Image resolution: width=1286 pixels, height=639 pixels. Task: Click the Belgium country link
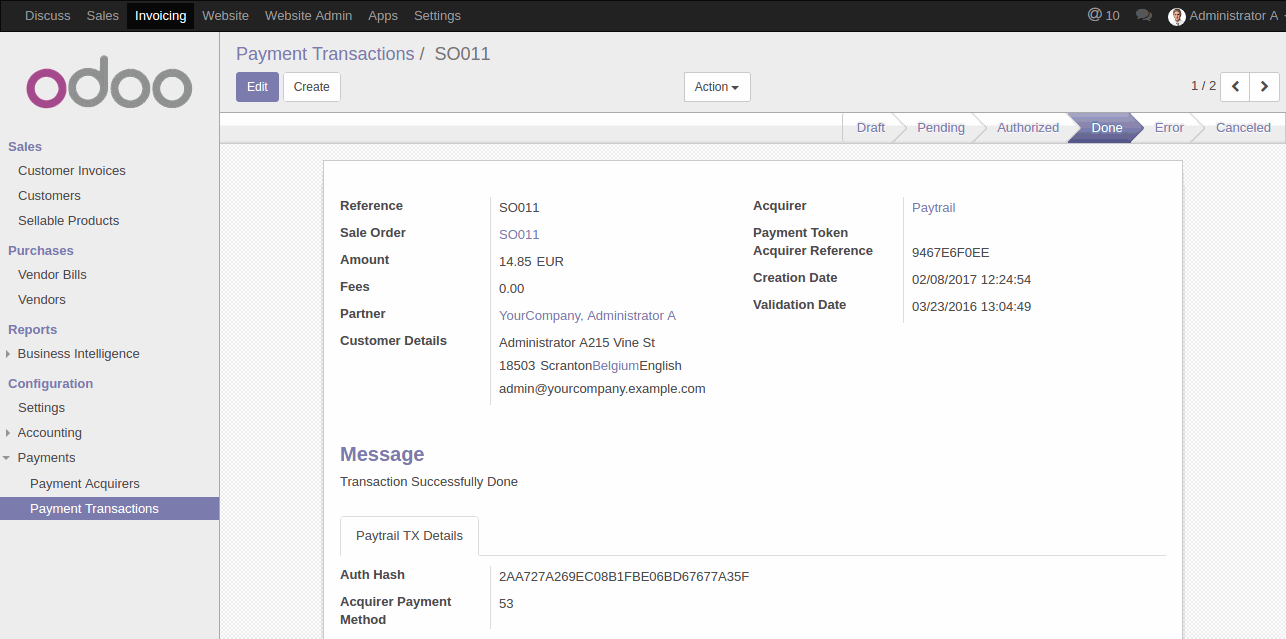[x=615, y=366]
